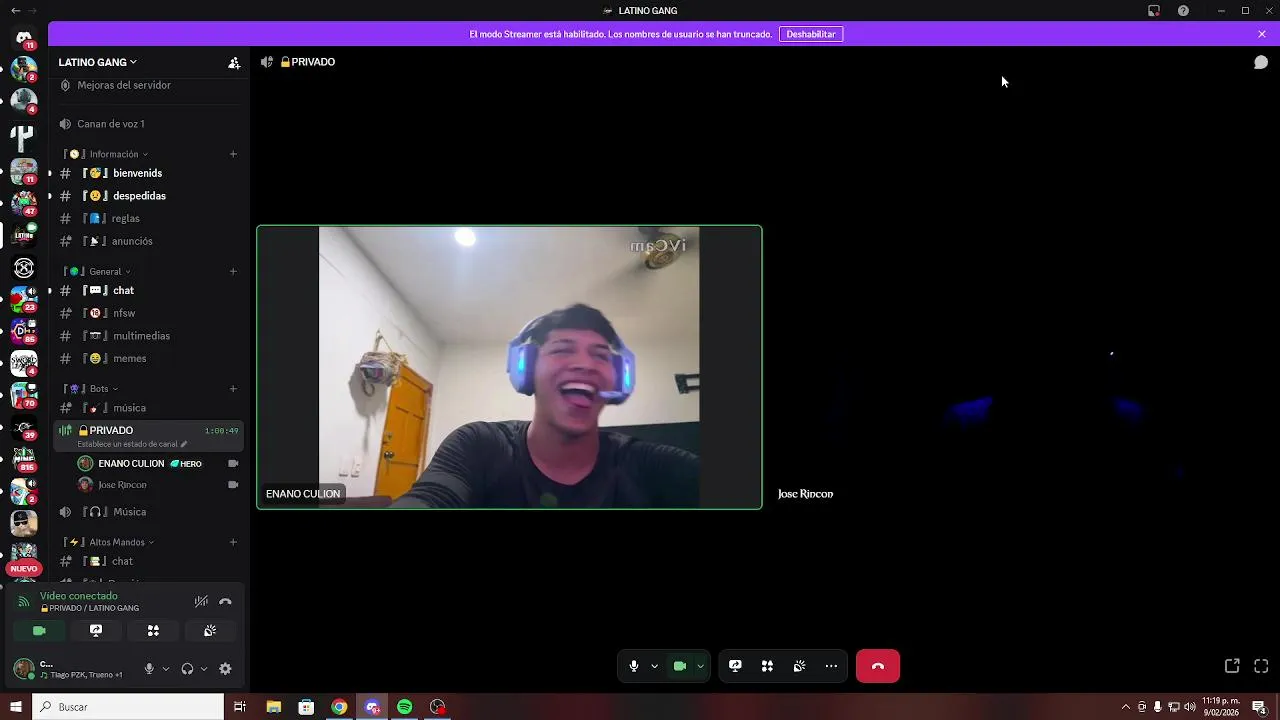Viewport: 1280px width, 720px height.
Task: Open Windows Start menu
Action: pyautogui.click(x=15, y=707)
